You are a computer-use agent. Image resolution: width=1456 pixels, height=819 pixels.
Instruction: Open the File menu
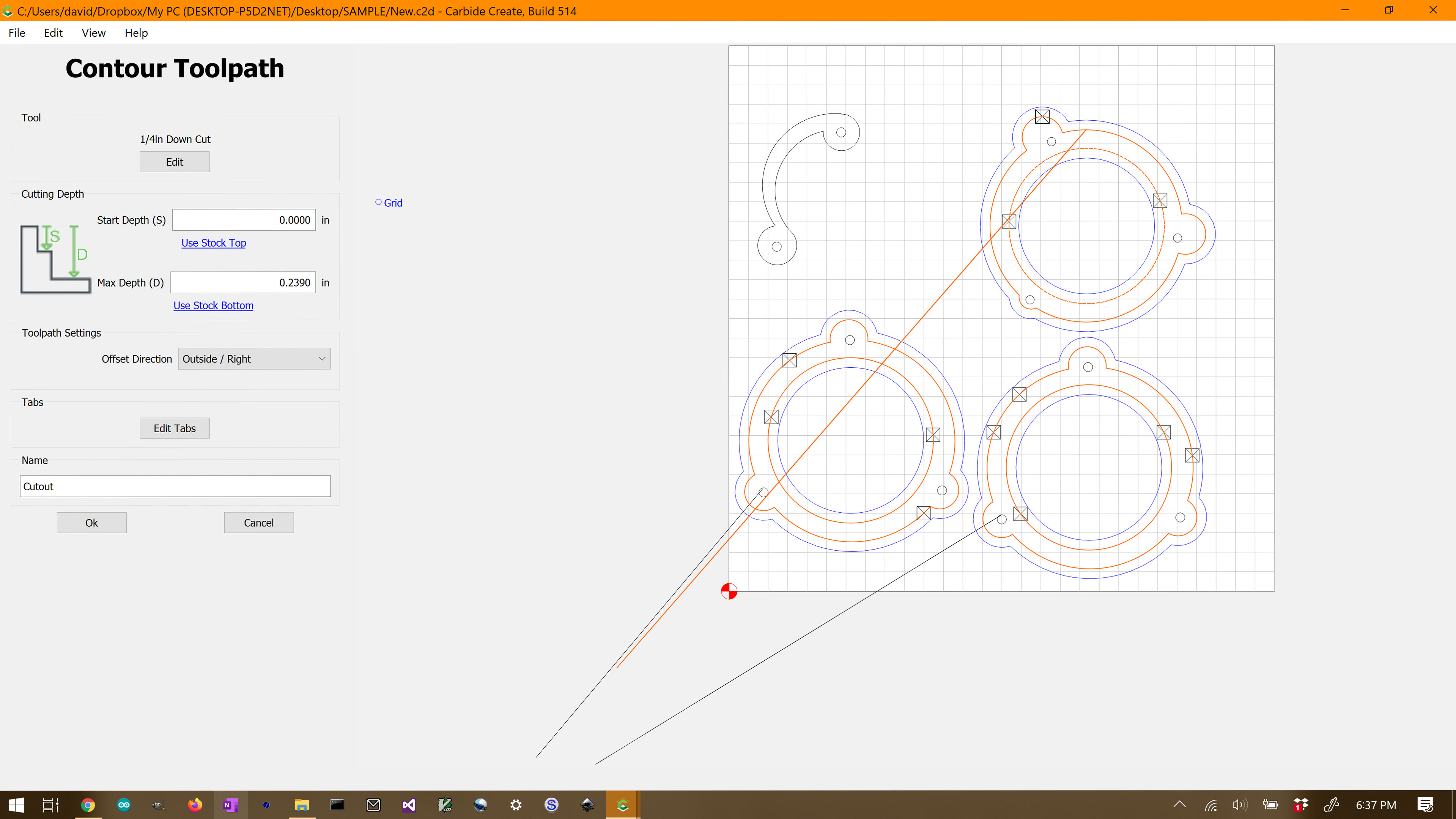click(16, 33)
